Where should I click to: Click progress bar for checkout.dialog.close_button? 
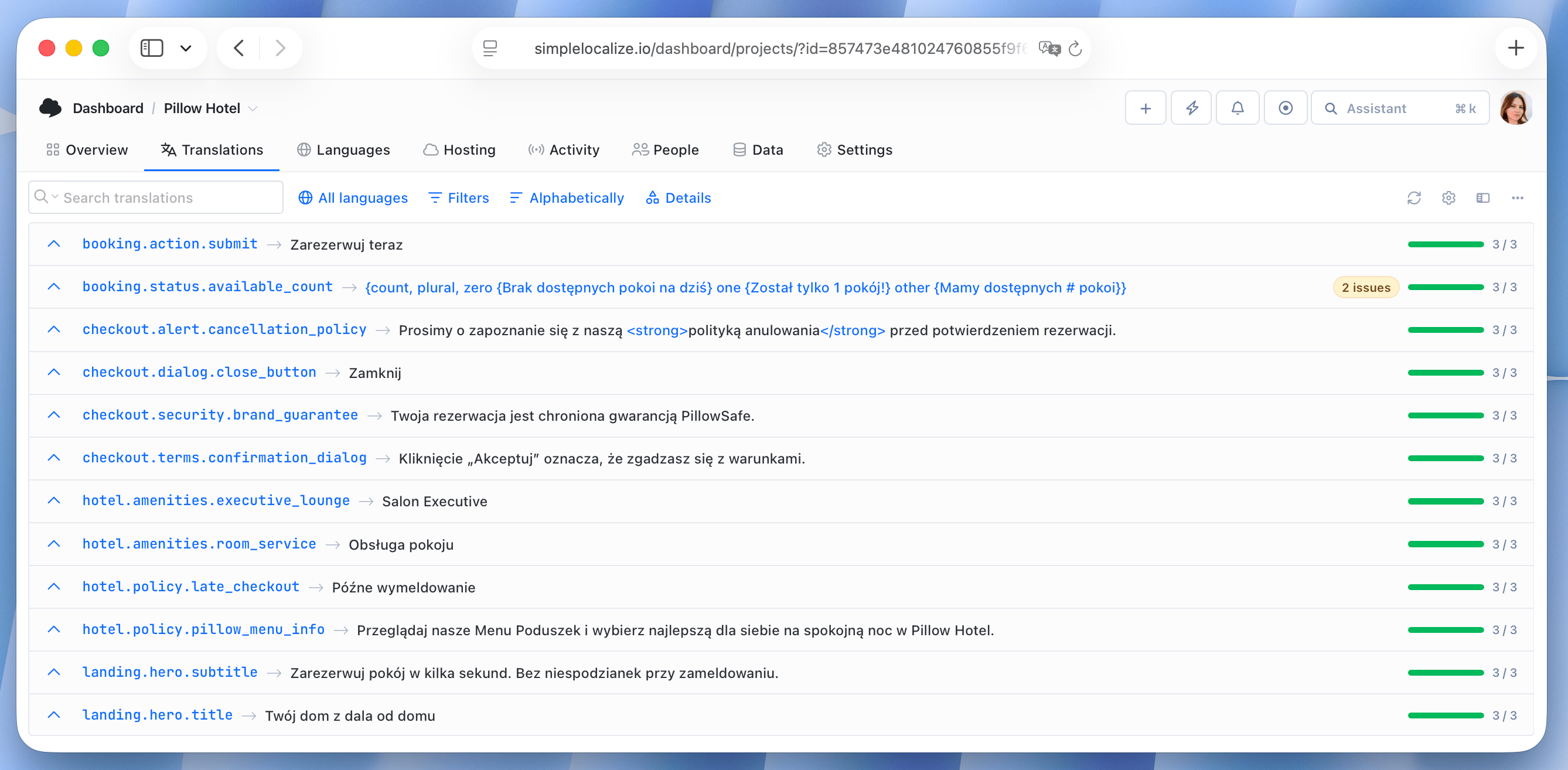coord(1446,373)
